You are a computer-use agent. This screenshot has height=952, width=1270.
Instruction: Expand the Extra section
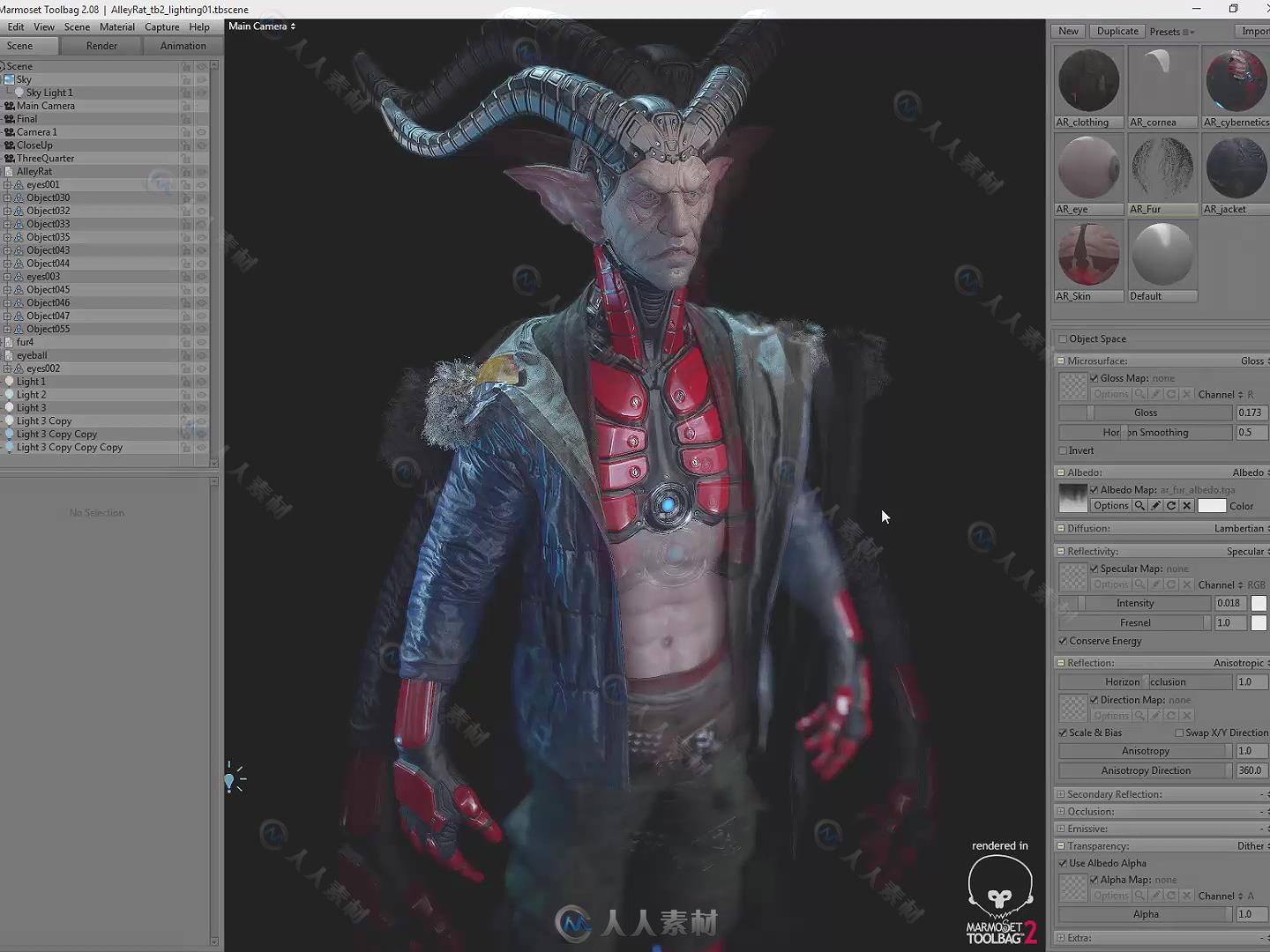(x=1061, y=939)
